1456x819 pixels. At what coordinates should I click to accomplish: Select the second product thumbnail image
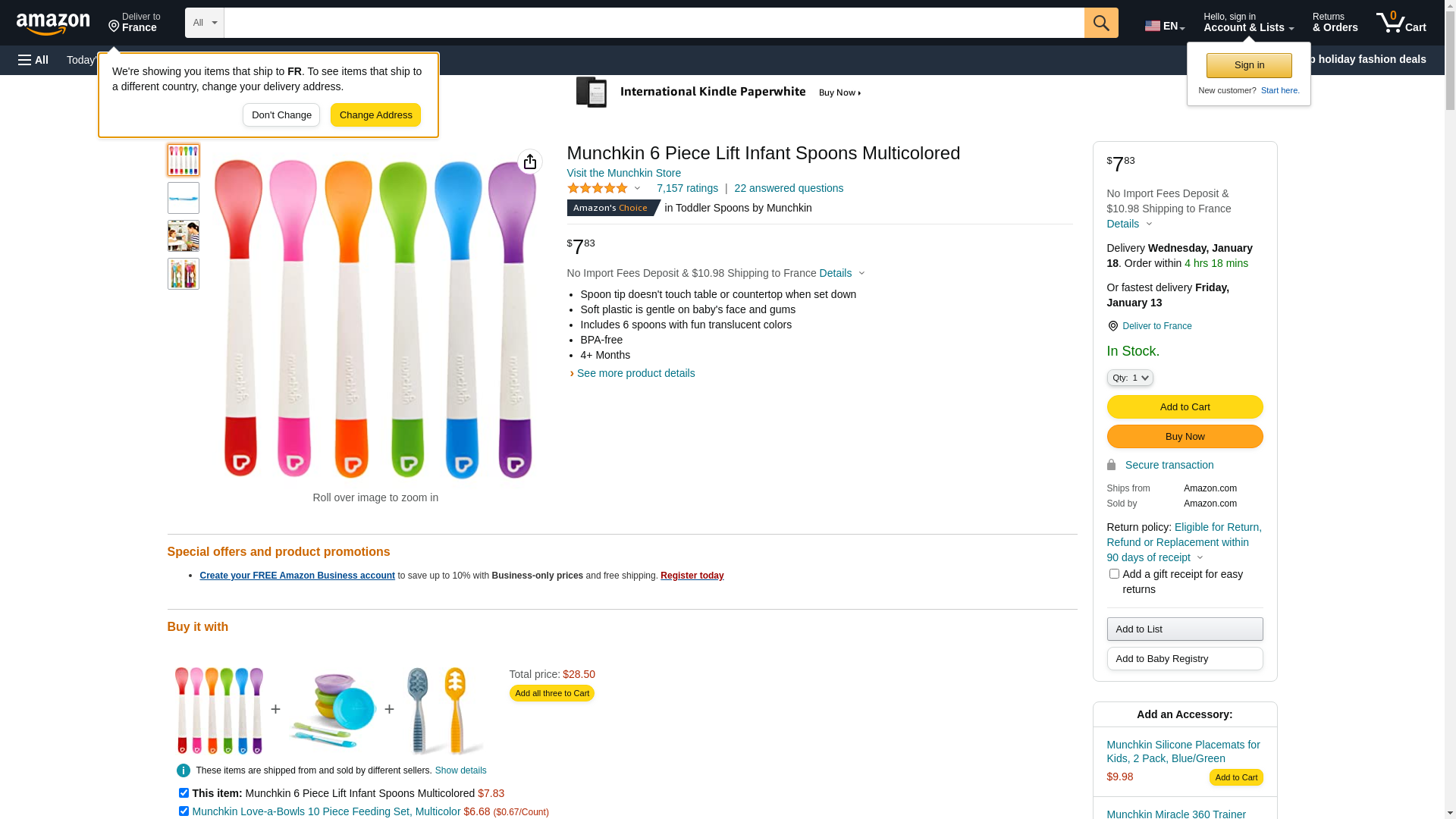coord(184,198)
